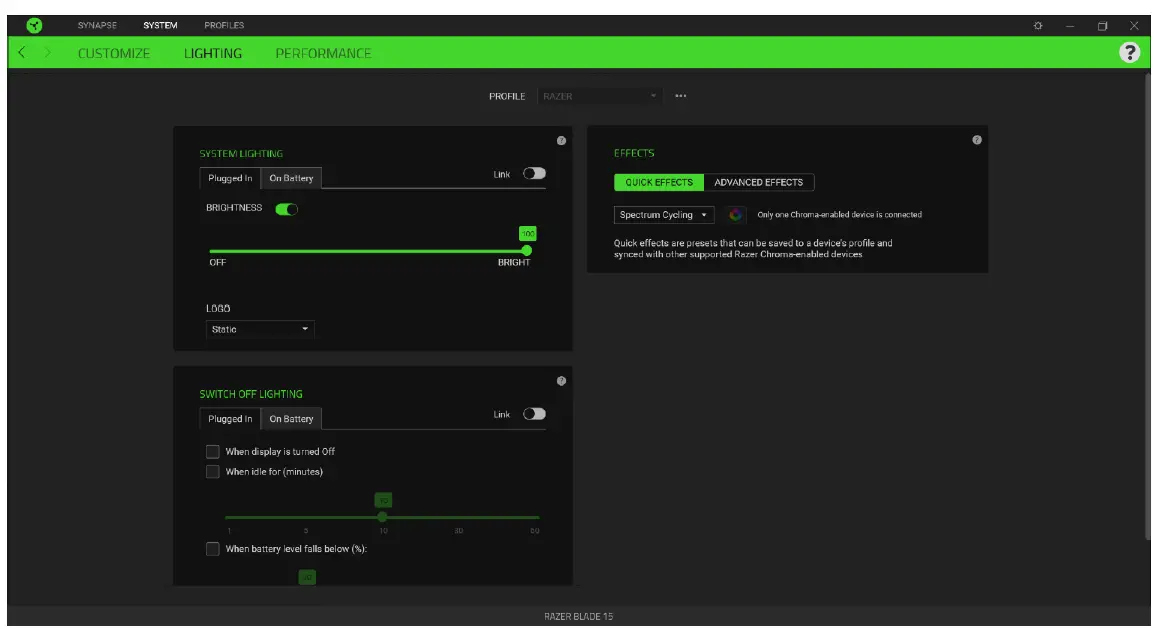Expand the Spectrum Cycling effect dropdown
This screenshot has height=629, width=1176.
(x=664, y=215)
